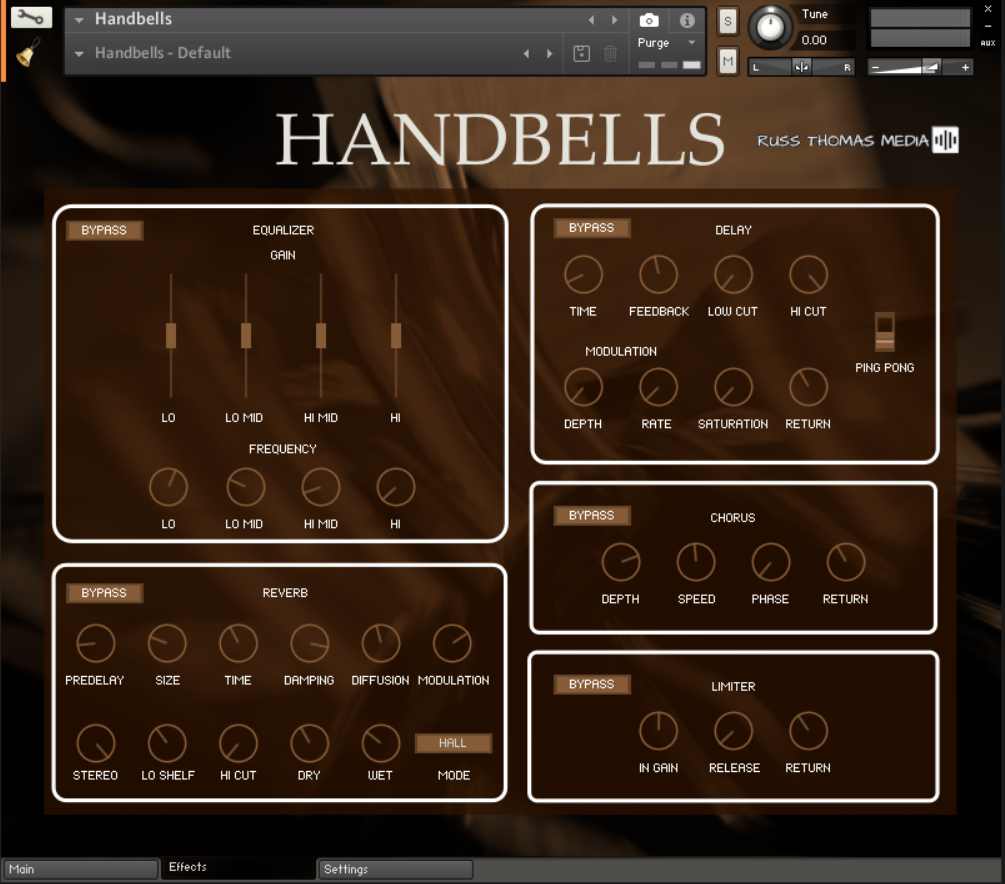Click the Delay modulation Rate knob
Viewport: 1005px width, 884px height.
click(x=658, y=387)
